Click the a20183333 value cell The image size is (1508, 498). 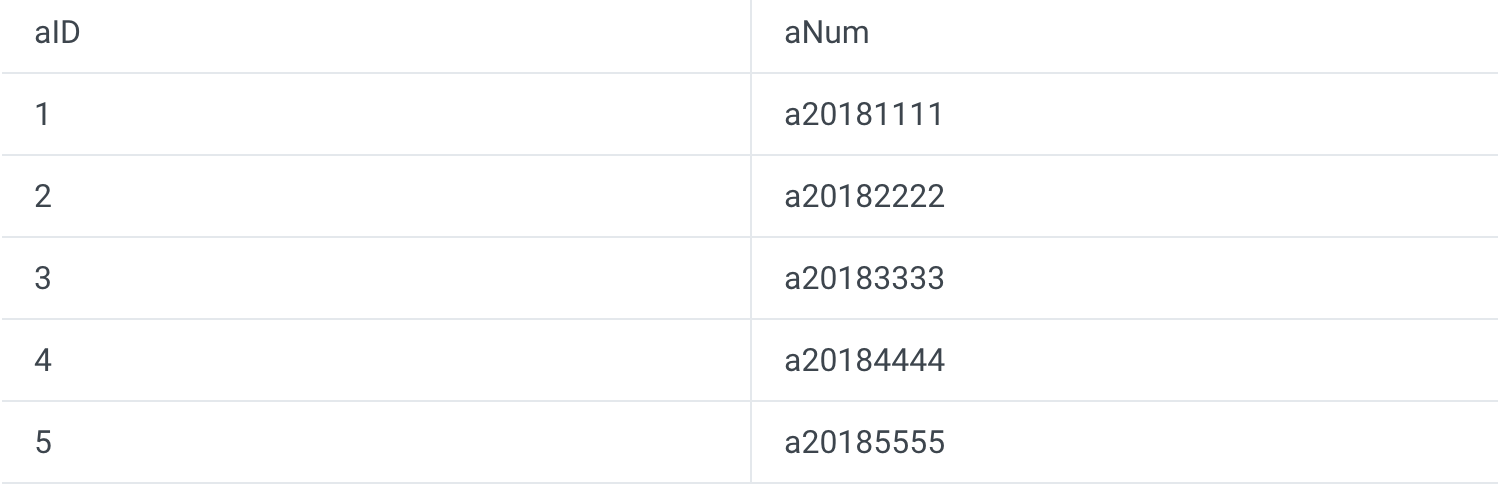coord(864,279)
